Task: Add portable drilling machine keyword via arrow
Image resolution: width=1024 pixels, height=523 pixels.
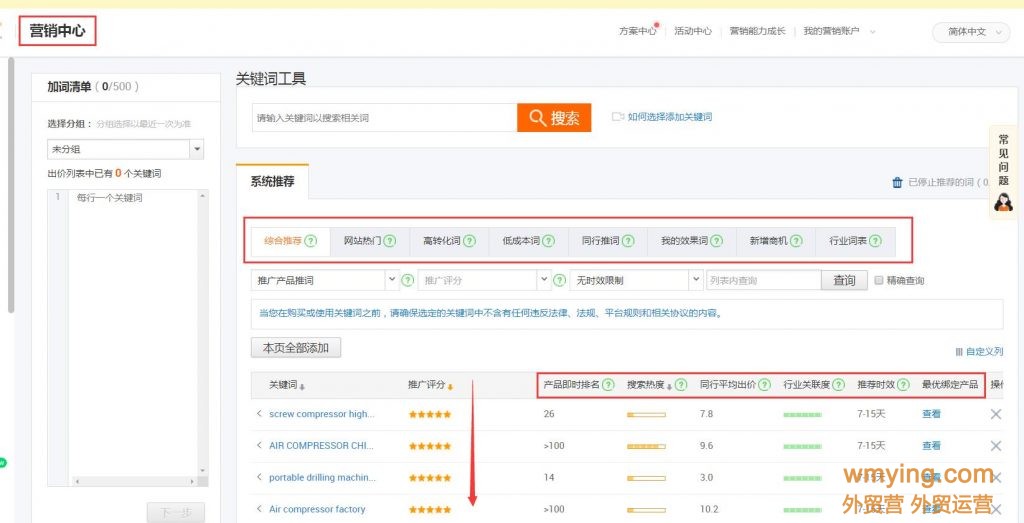Action: [259, 477]
